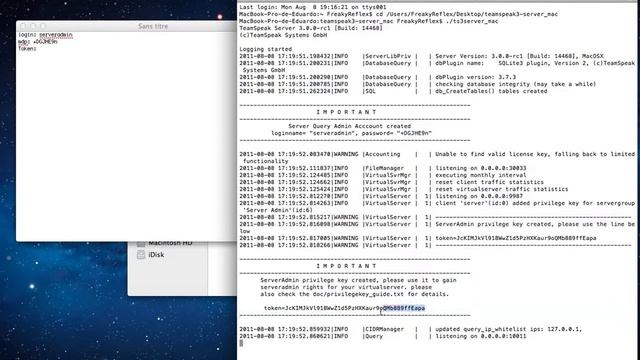Click (c)TeamSpeak Systems GmbH line
Screen dimensions: 640x360
pyautogui.click(x=283, y=35)
